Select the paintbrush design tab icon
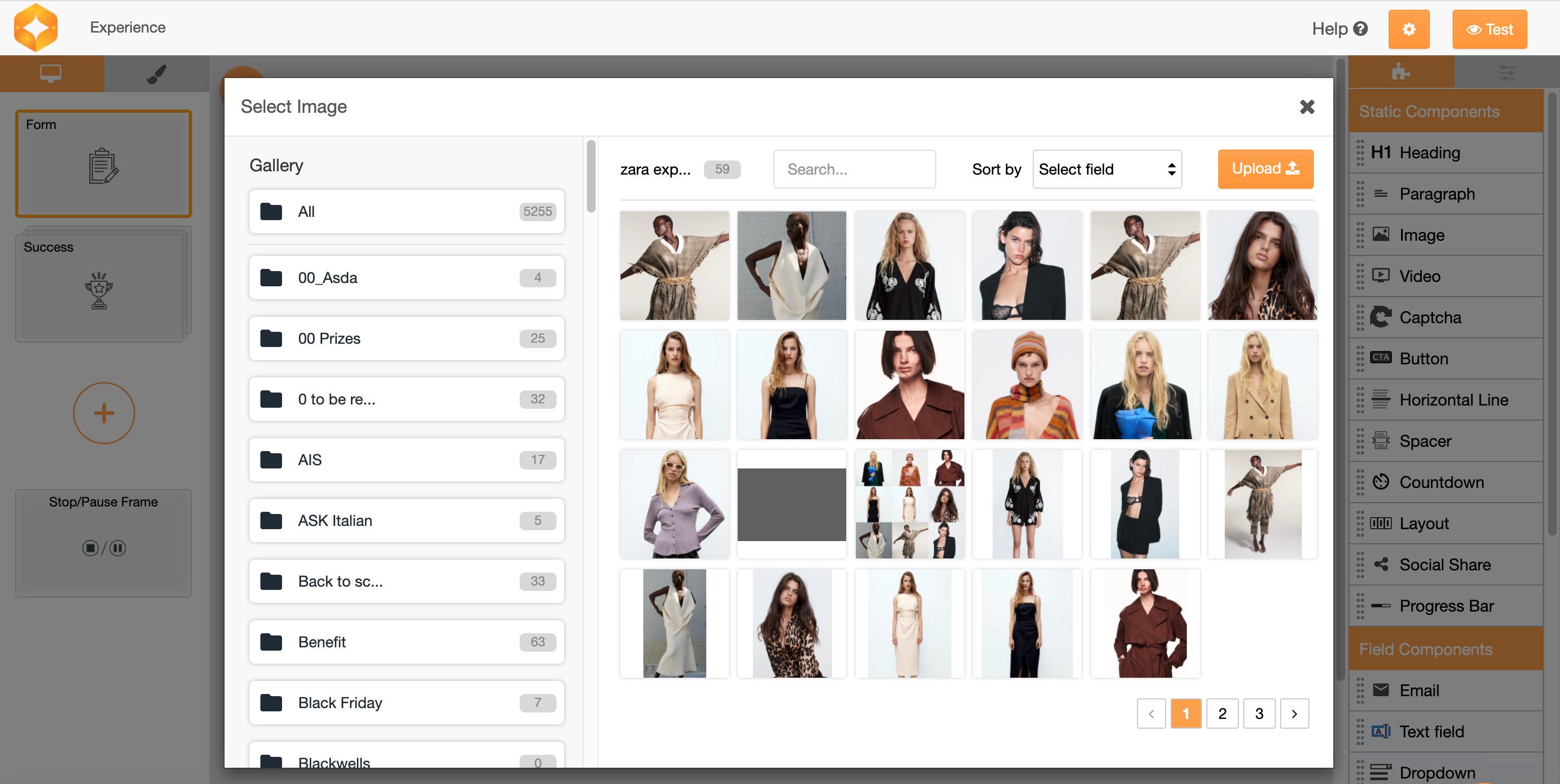1560x784 pixels. 156,74
